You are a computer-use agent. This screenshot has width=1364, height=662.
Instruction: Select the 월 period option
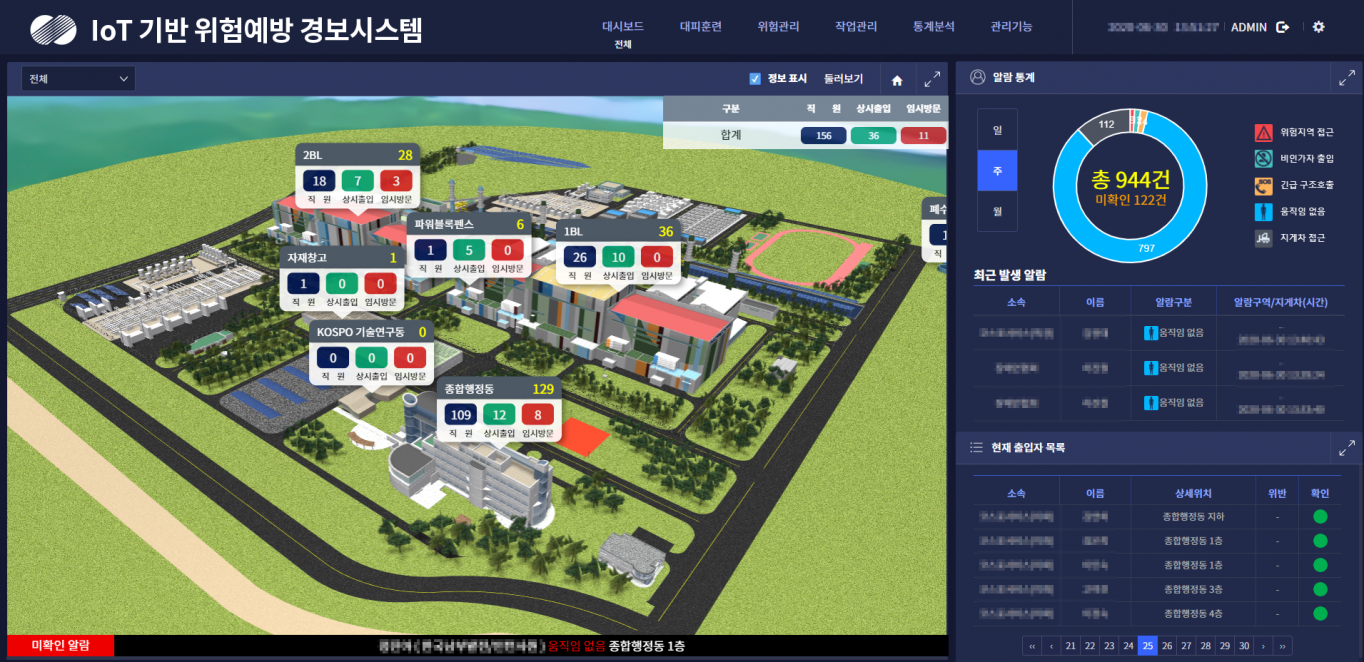[x=997, y=211]
